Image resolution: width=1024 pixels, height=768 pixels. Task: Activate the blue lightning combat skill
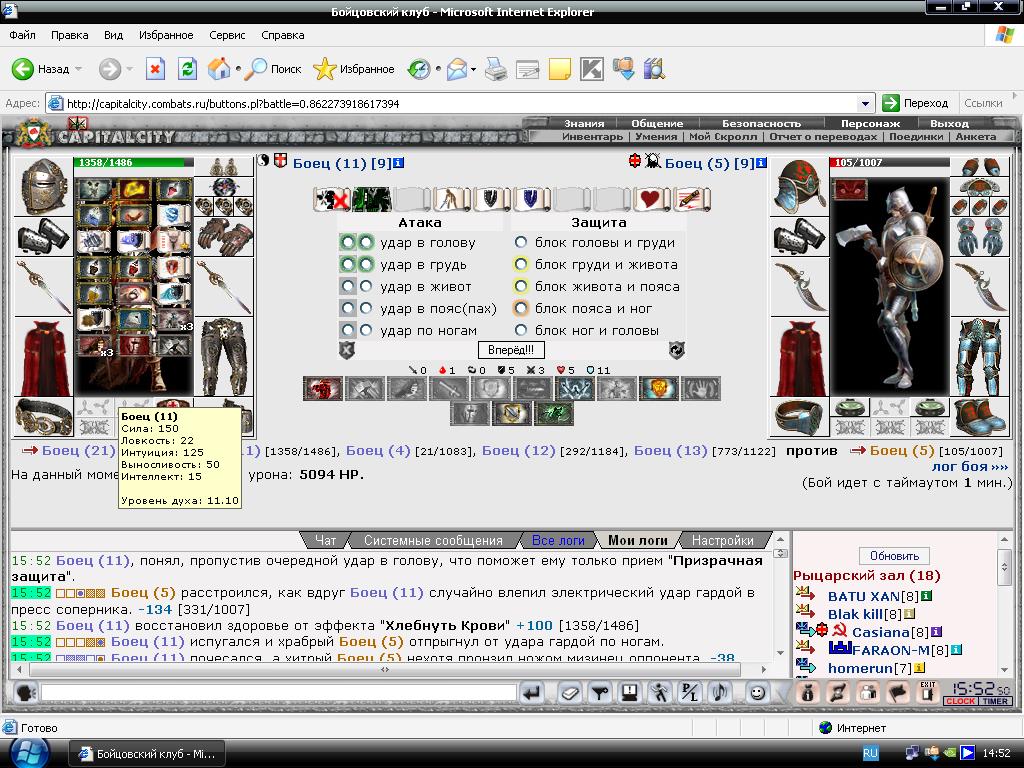(573, 389)
